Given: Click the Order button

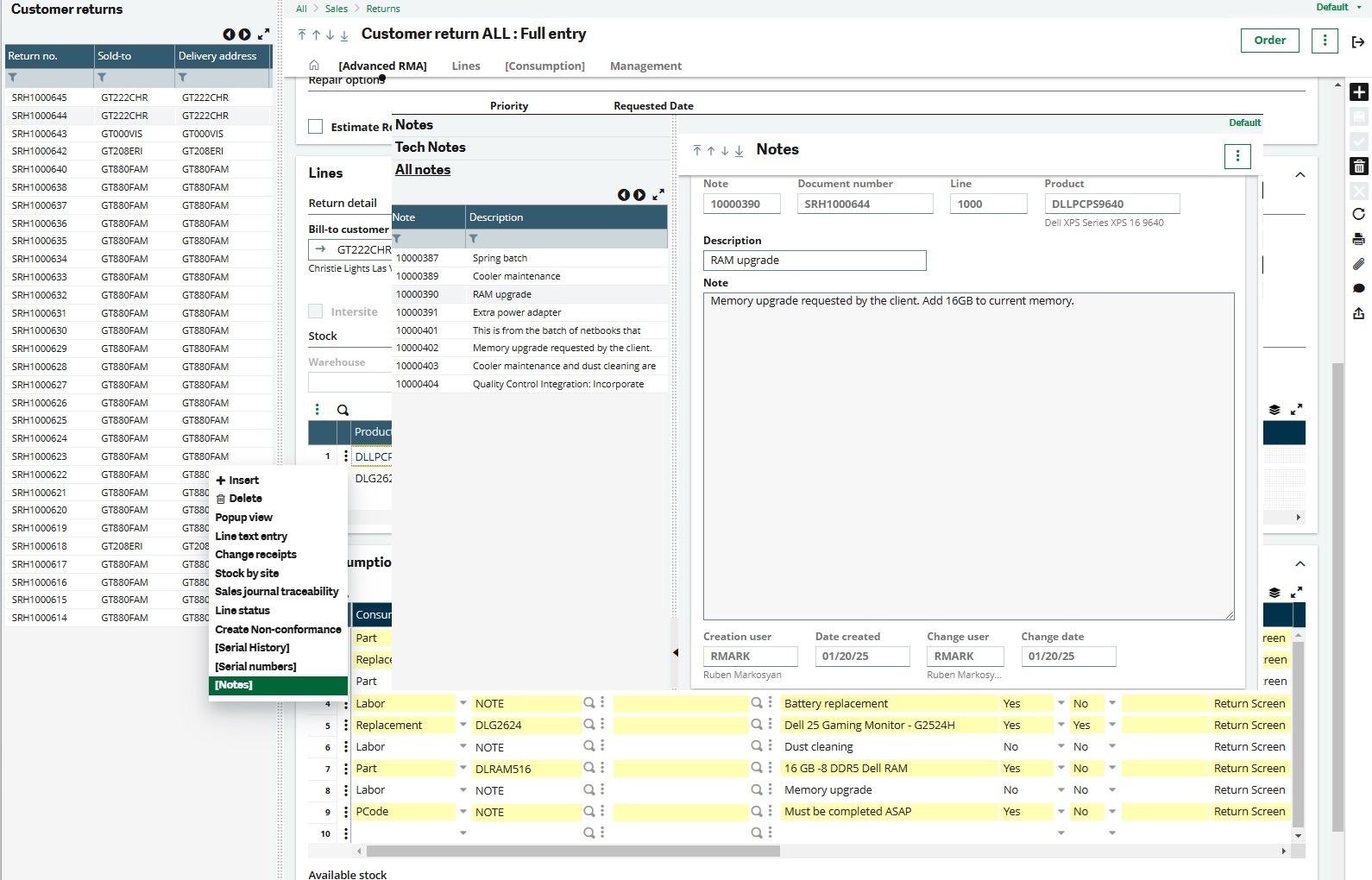Looking at the screenshot, I should coord(1269,41).
